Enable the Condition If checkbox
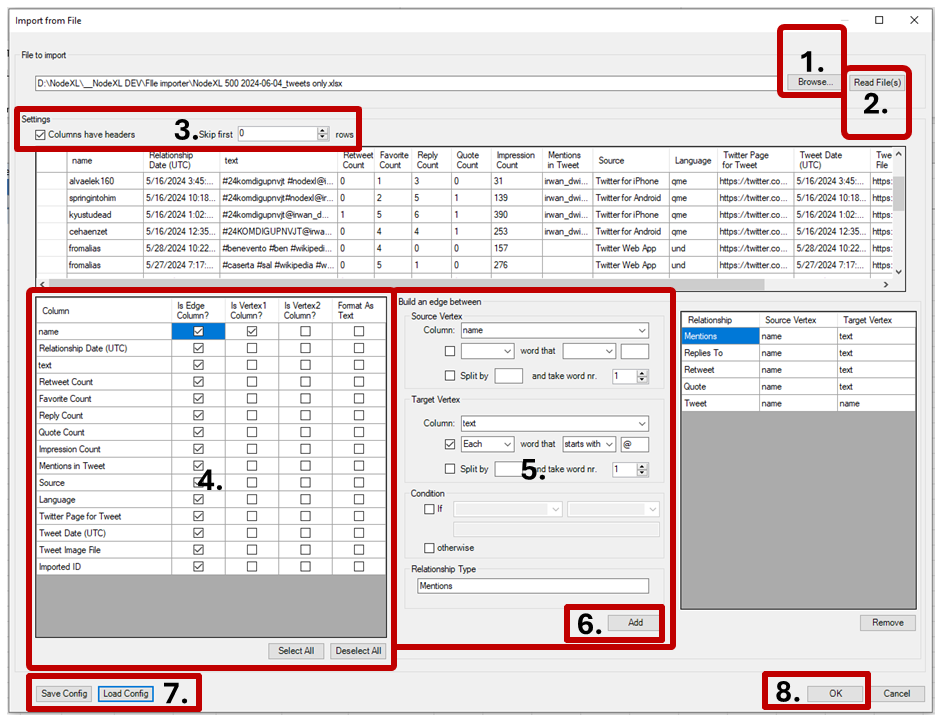Image resolution: width=942 pixels, height=720 pixels. [x=430, y=509]
